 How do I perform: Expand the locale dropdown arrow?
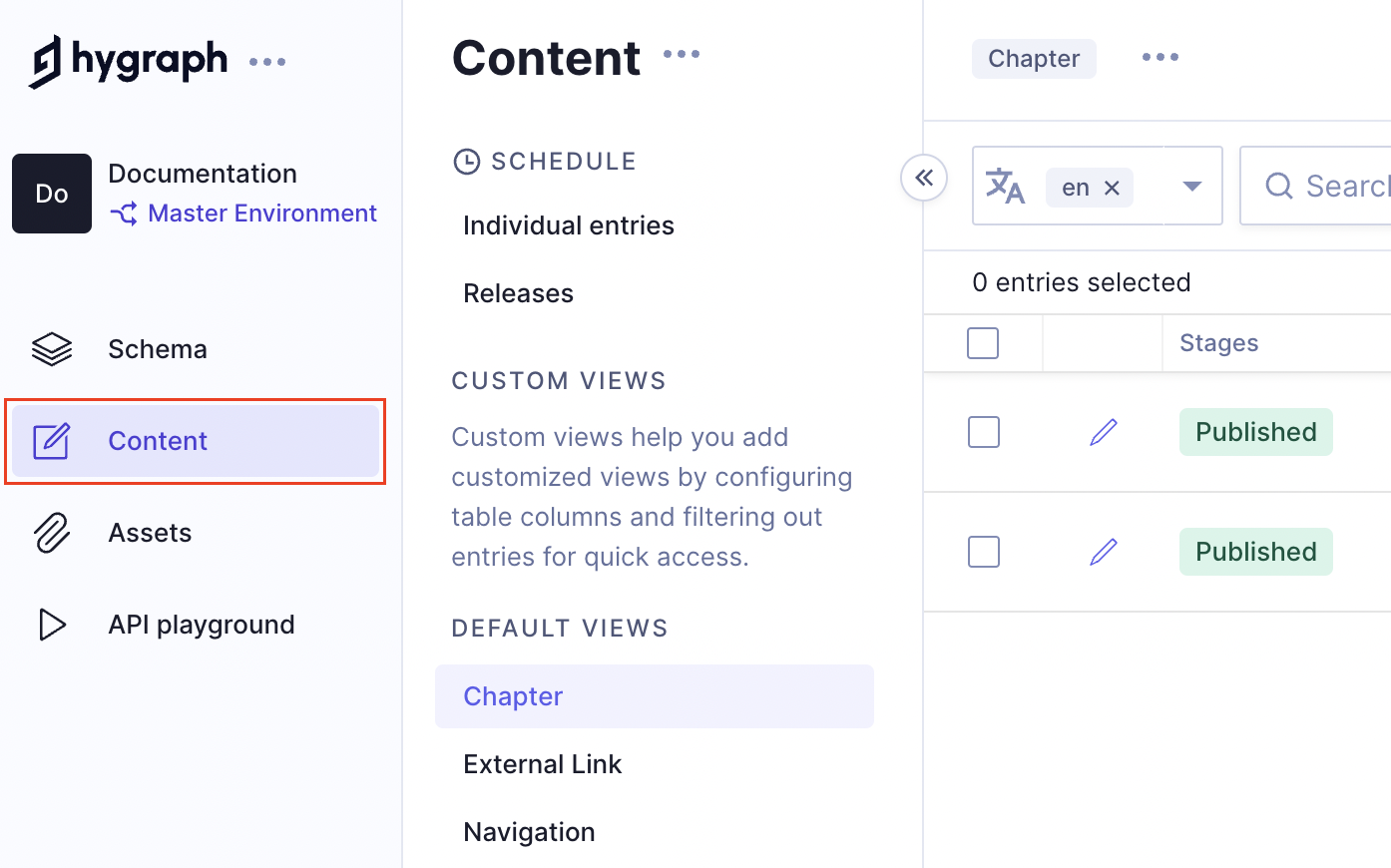[1191, 187]
